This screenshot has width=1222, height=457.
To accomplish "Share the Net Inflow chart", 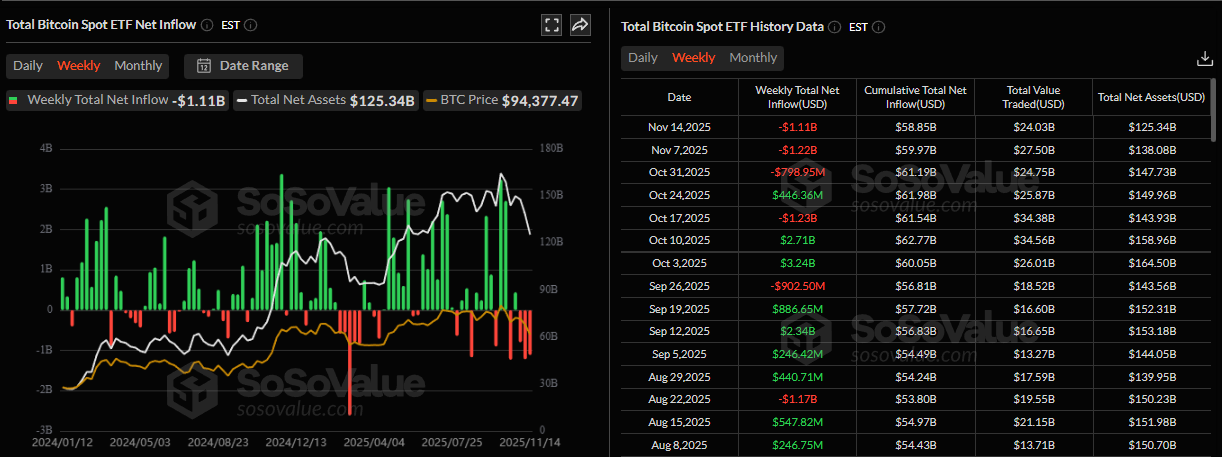I will (580, 26).
